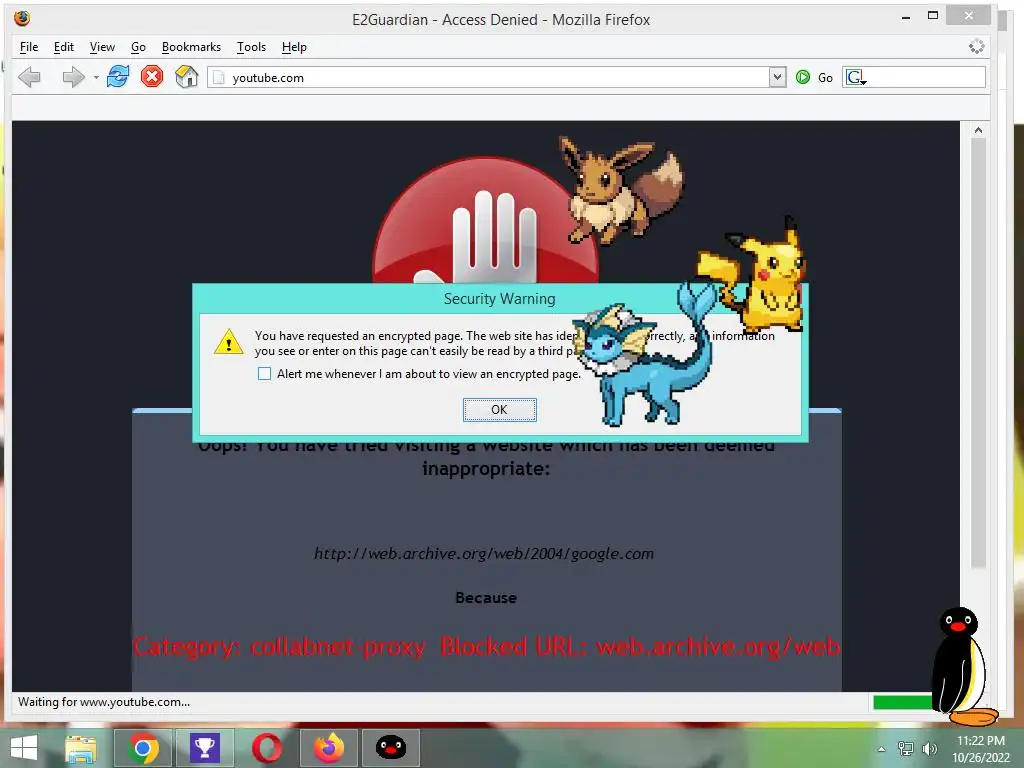Click the Forward arrow navigation button
Screen dimensions: 1024x768
tap(73, 77)
